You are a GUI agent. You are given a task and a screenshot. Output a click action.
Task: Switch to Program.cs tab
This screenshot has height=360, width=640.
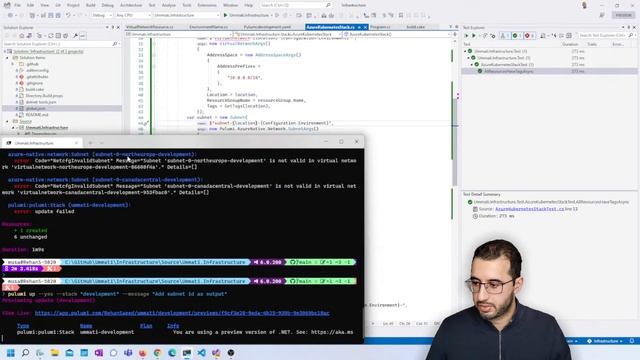point(380,27)
